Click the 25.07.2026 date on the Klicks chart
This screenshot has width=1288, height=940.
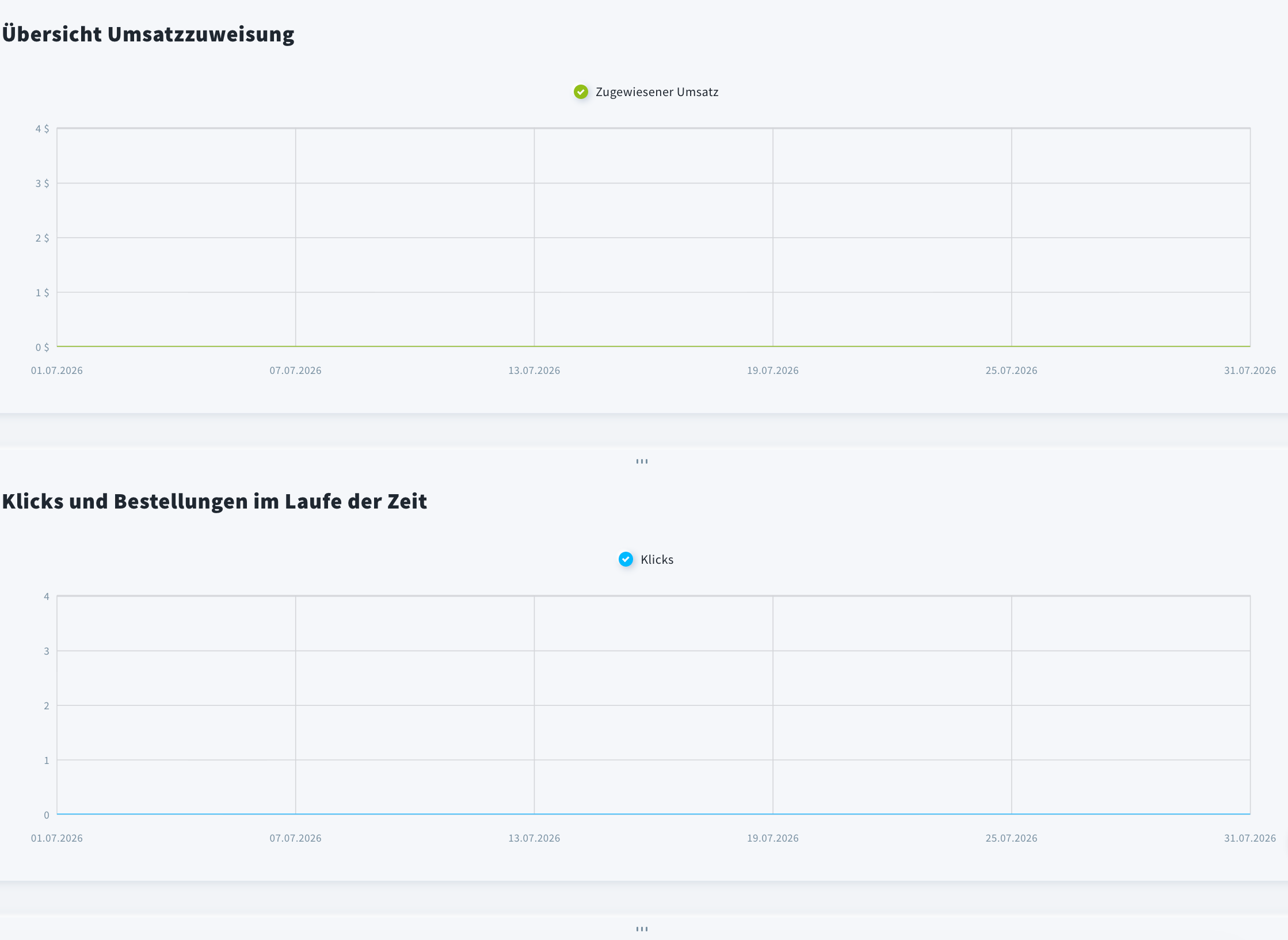pyautogui.click(x=1011, y=838)
